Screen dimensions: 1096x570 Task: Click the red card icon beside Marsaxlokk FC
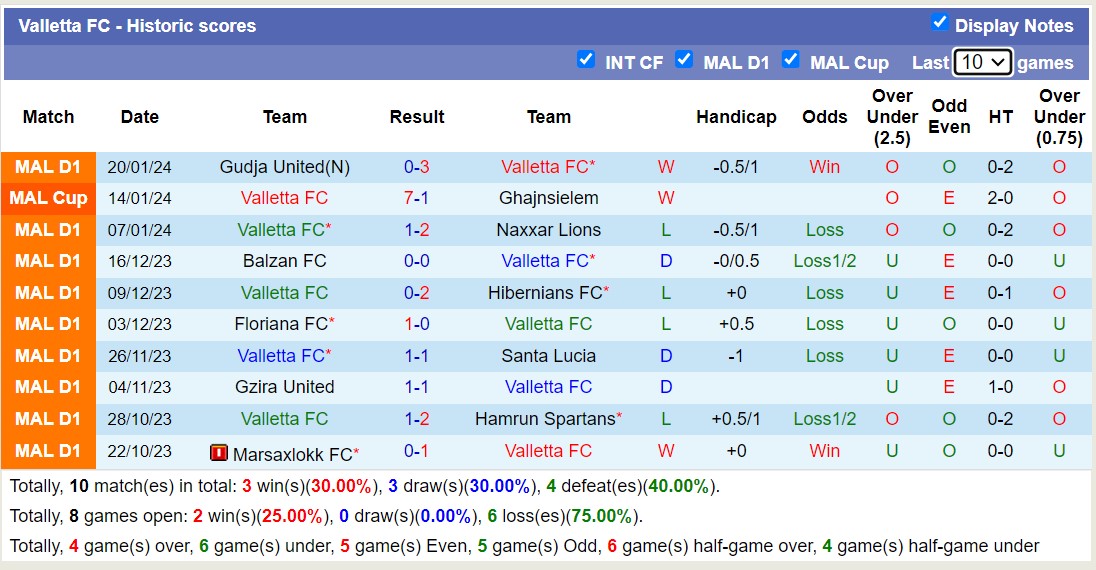[219, 453]
